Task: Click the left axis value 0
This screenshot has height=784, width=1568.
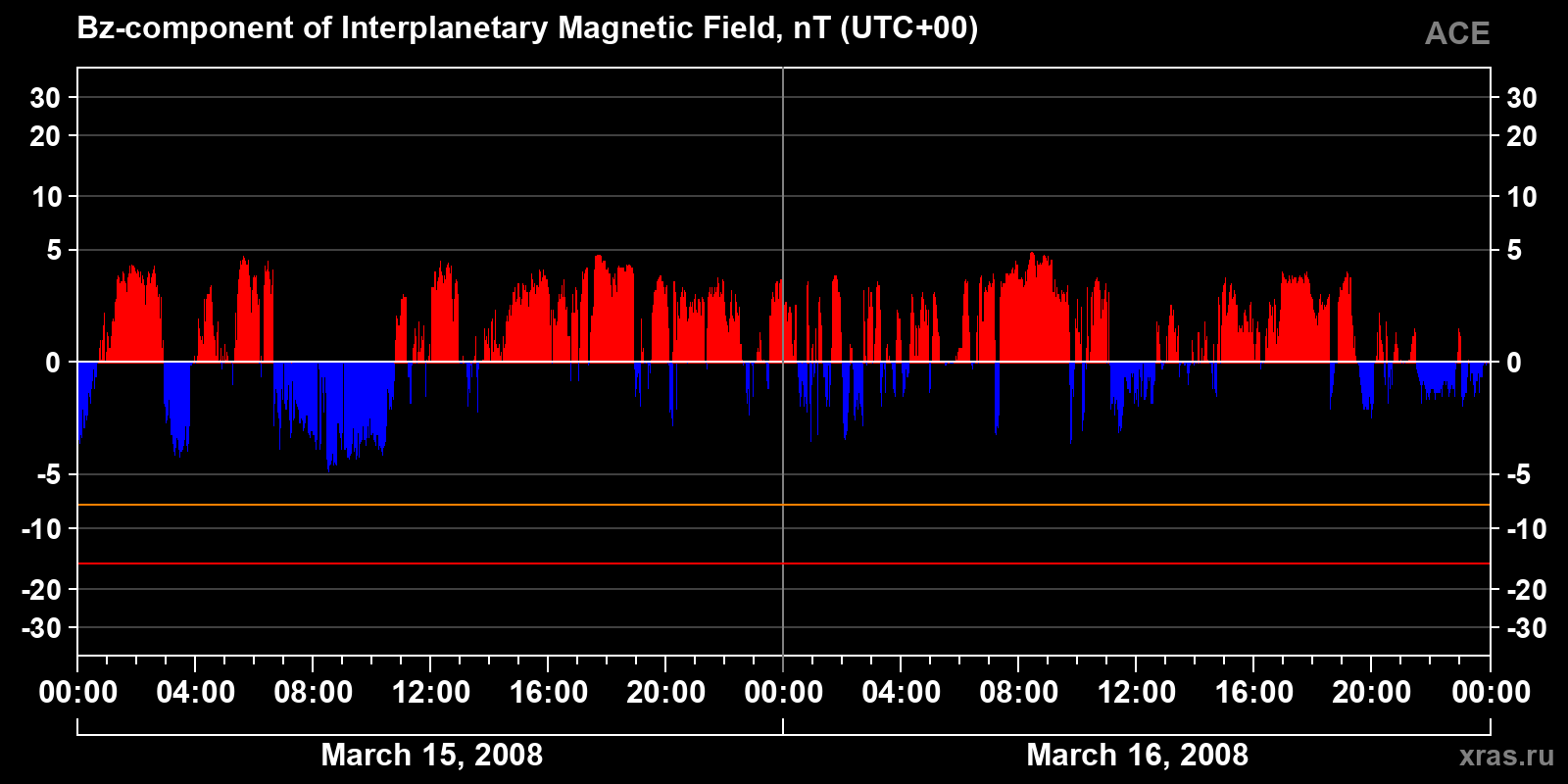Action: (54, 363)
